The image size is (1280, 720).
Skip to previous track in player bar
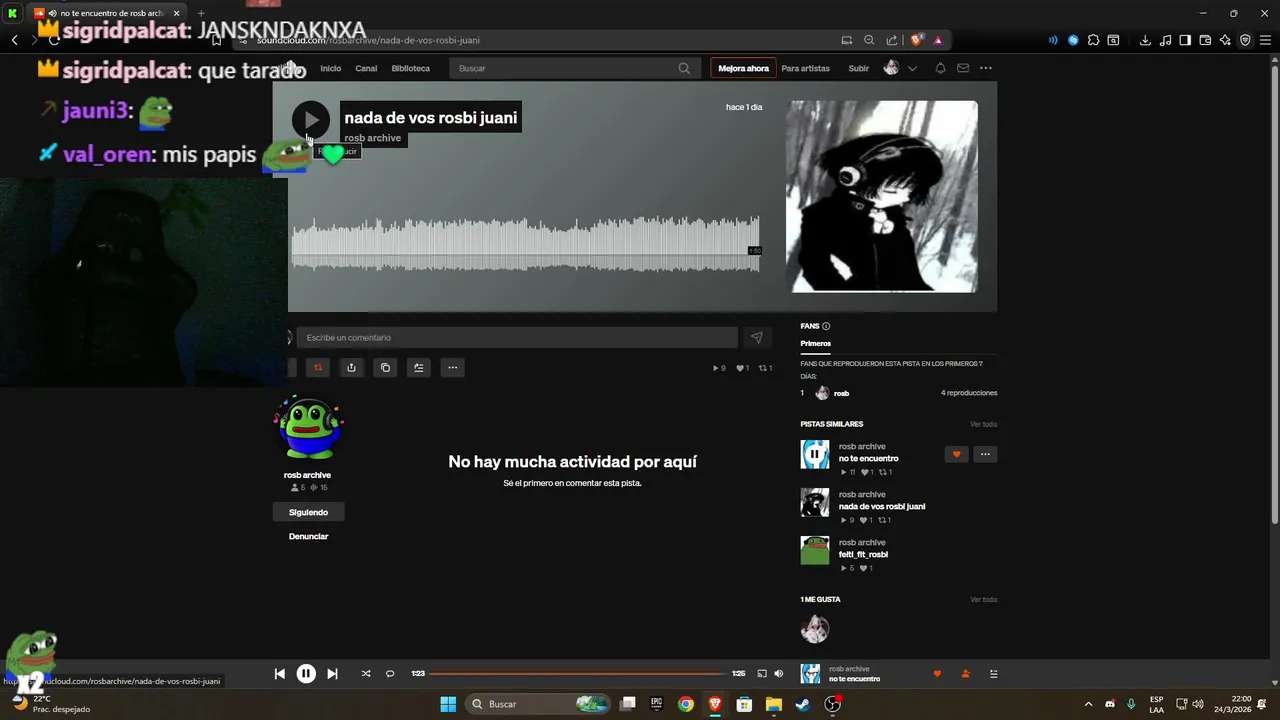tap(280, 674)
